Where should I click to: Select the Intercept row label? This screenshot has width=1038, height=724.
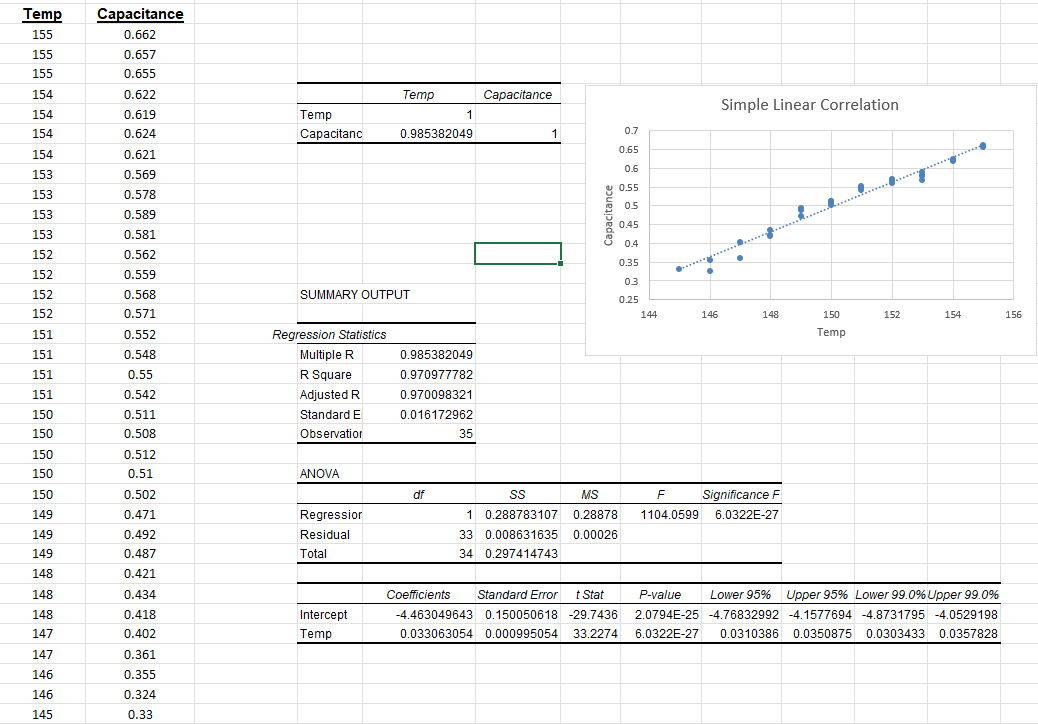(323, 614)
